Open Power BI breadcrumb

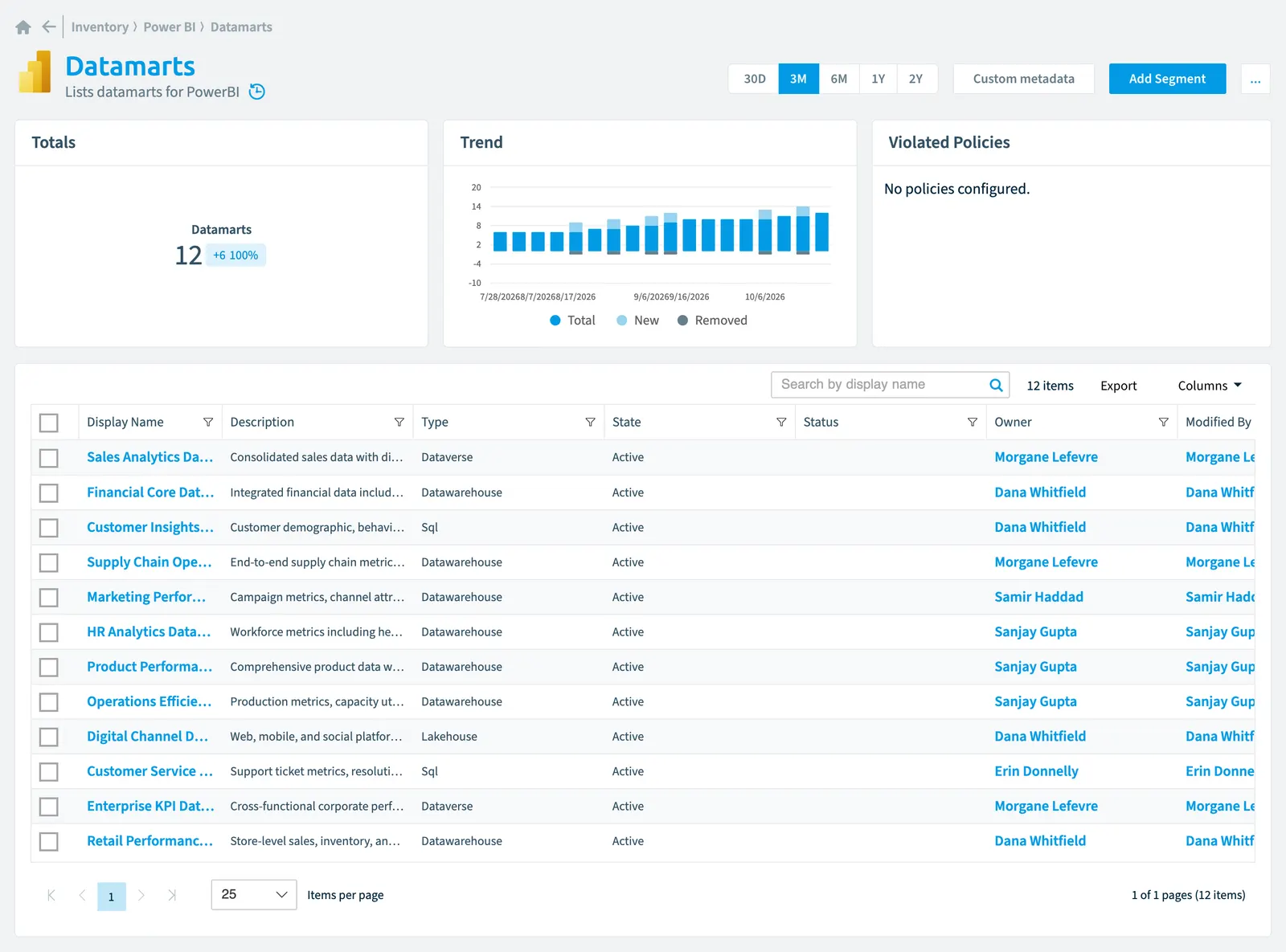(170, 27)
